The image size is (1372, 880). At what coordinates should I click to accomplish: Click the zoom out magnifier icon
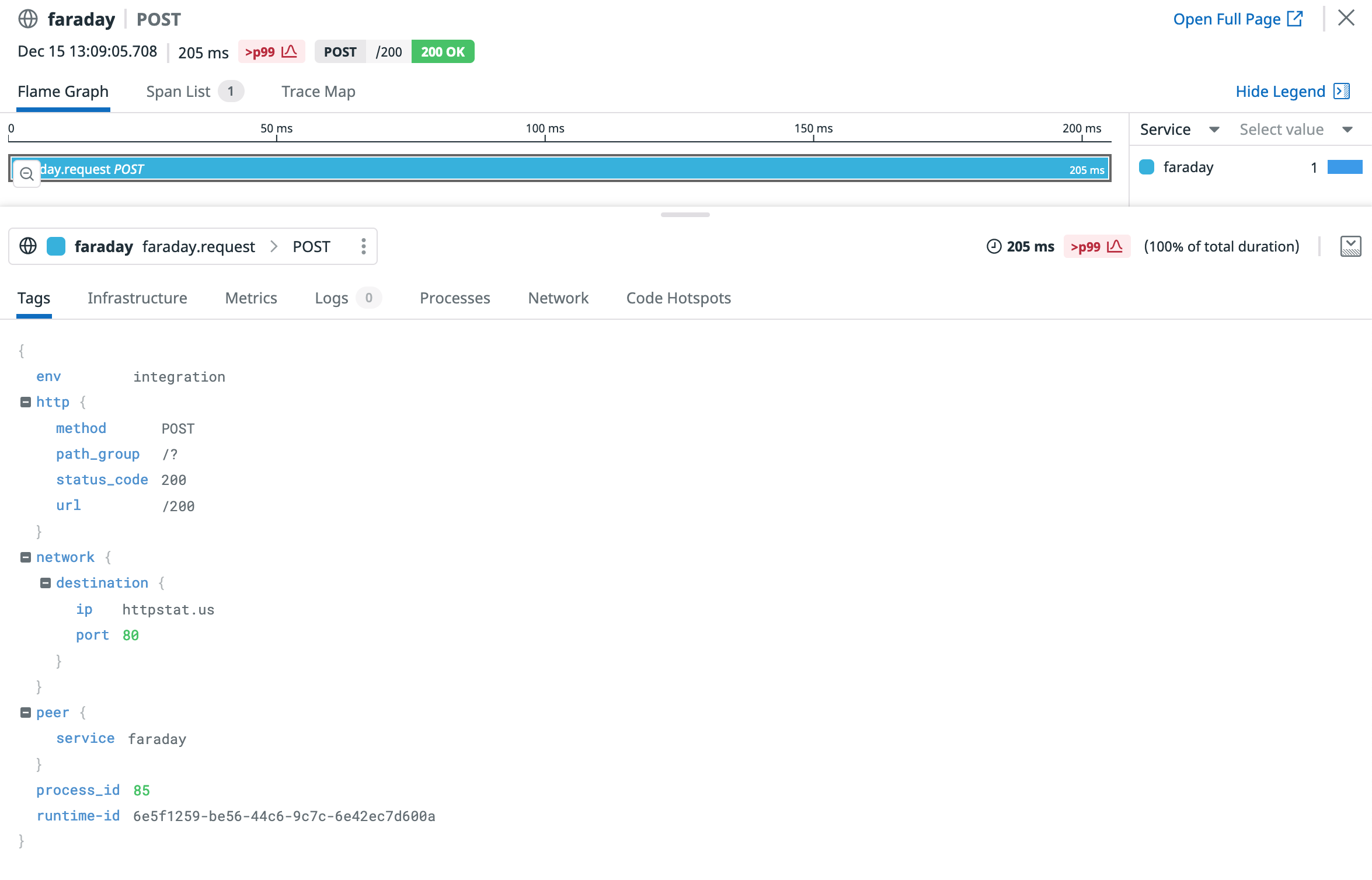tap(26, 173)
